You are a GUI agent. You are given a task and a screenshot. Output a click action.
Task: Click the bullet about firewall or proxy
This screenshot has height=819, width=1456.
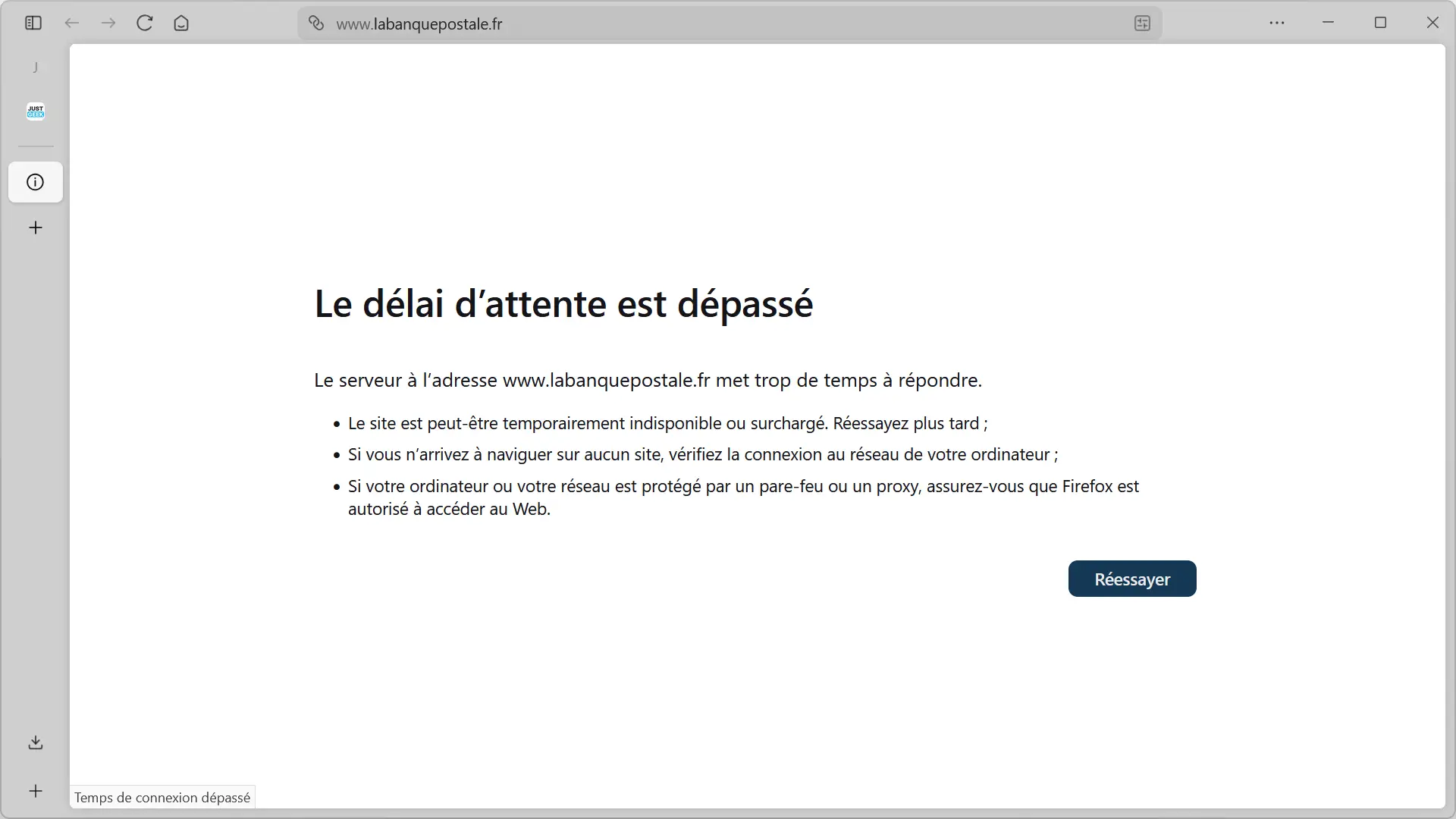coord(743,497)
